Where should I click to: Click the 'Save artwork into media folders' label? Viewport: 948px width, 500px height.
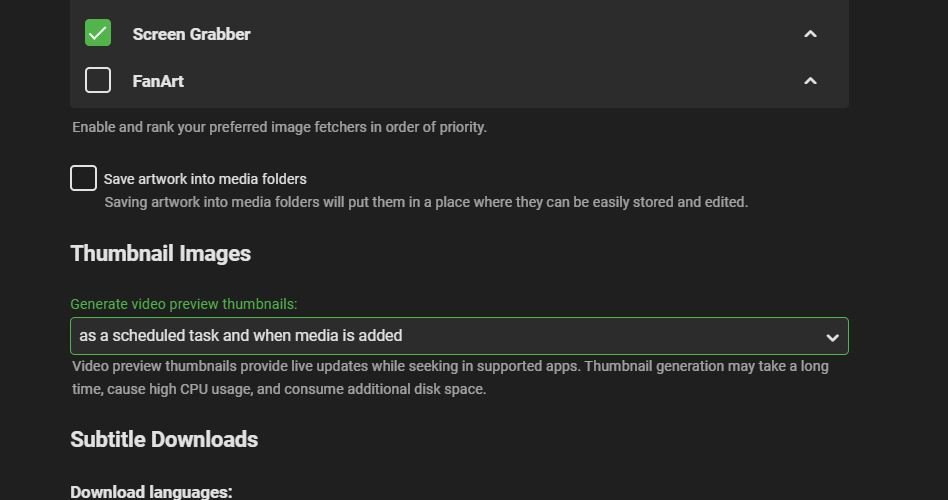[205, 179]
